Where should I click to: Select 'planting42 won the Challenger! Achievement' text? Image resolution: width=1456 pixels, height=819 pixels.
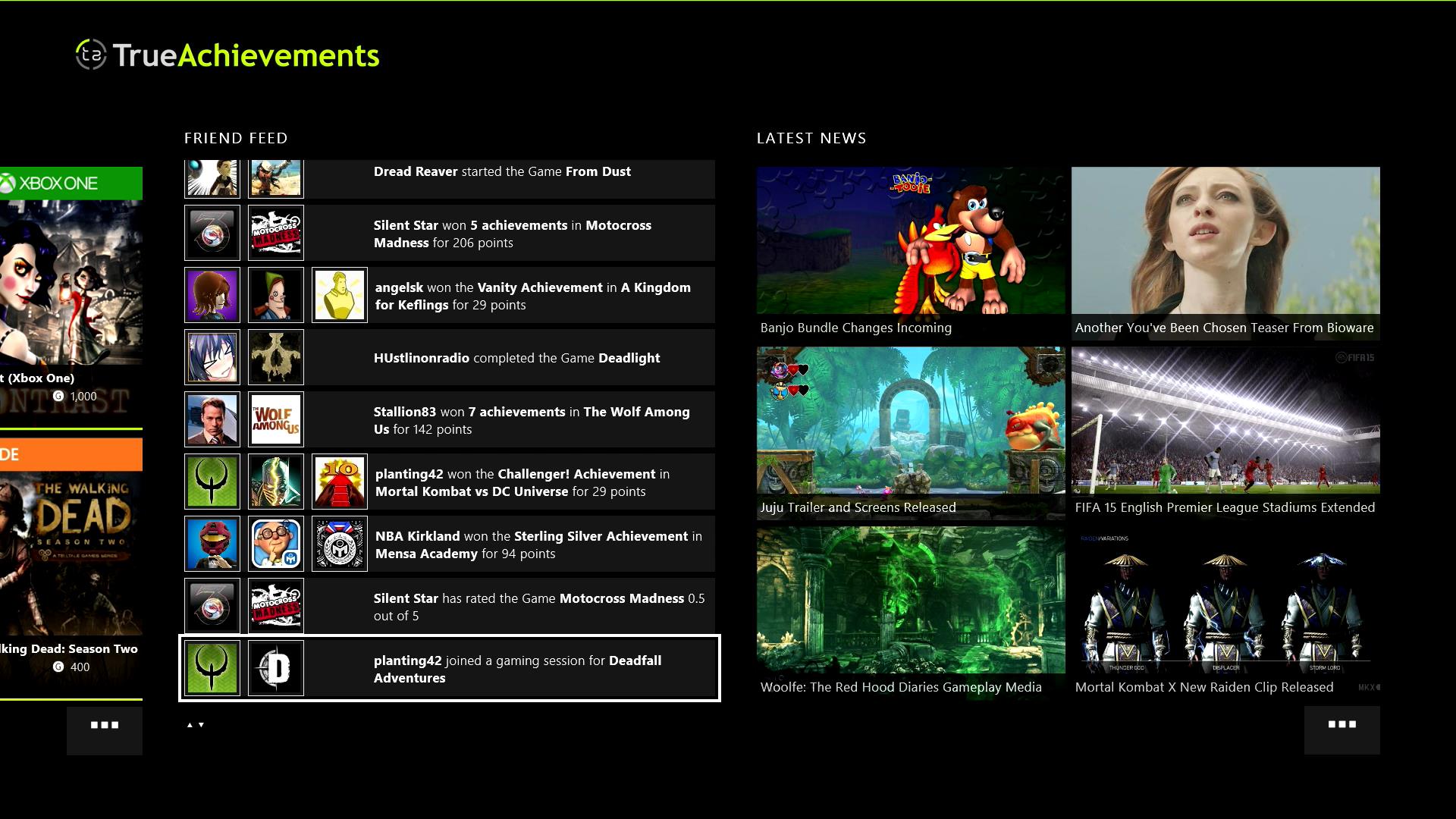click(522, 482)
